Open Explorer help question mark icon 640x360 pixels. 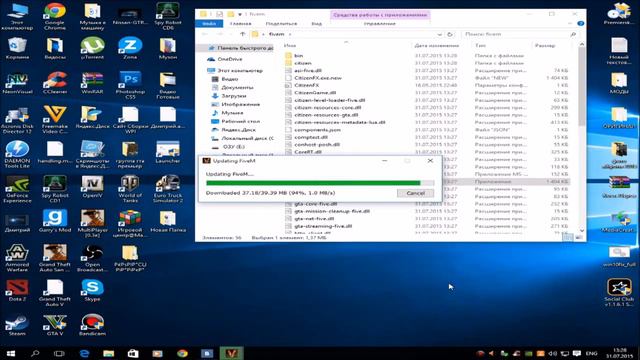580,24
